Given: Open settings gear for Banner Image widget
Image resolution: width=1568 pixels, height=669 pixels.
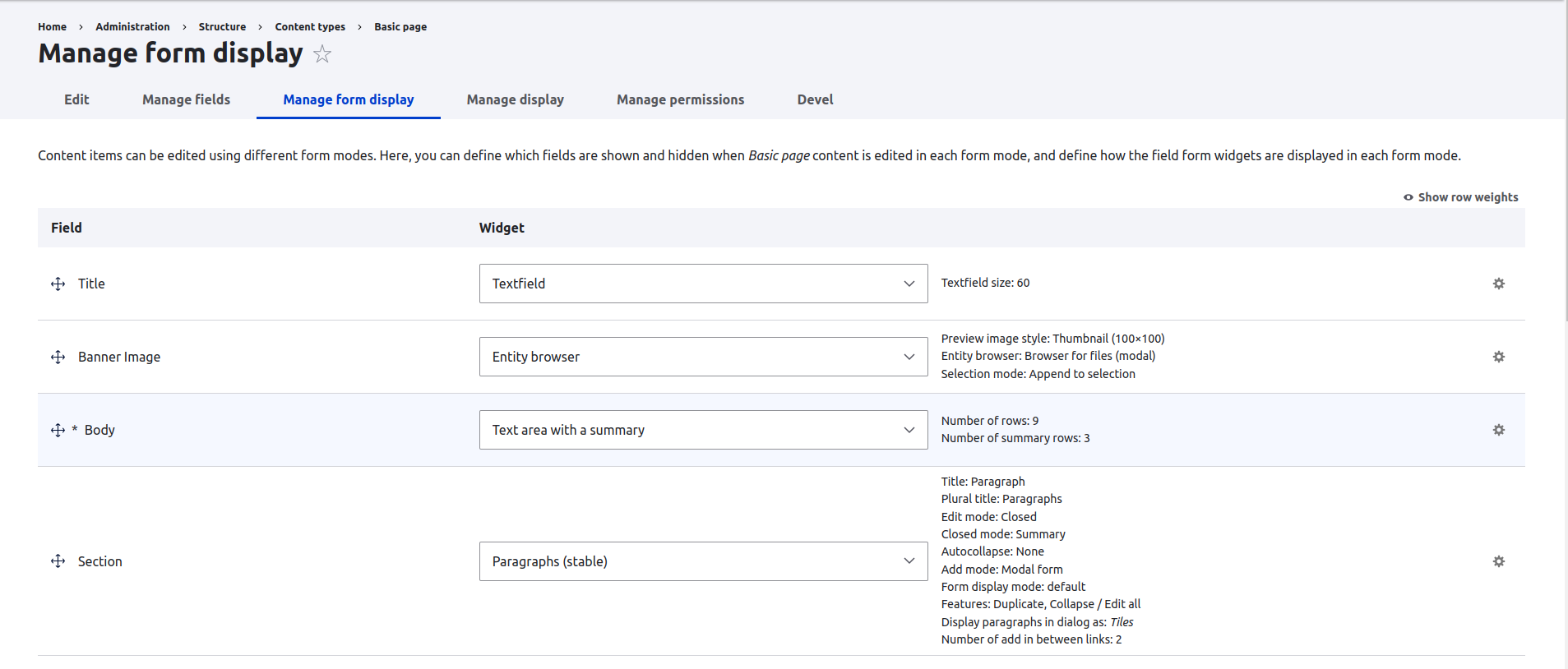Looking at the screenshot, I should (1498, 357).
